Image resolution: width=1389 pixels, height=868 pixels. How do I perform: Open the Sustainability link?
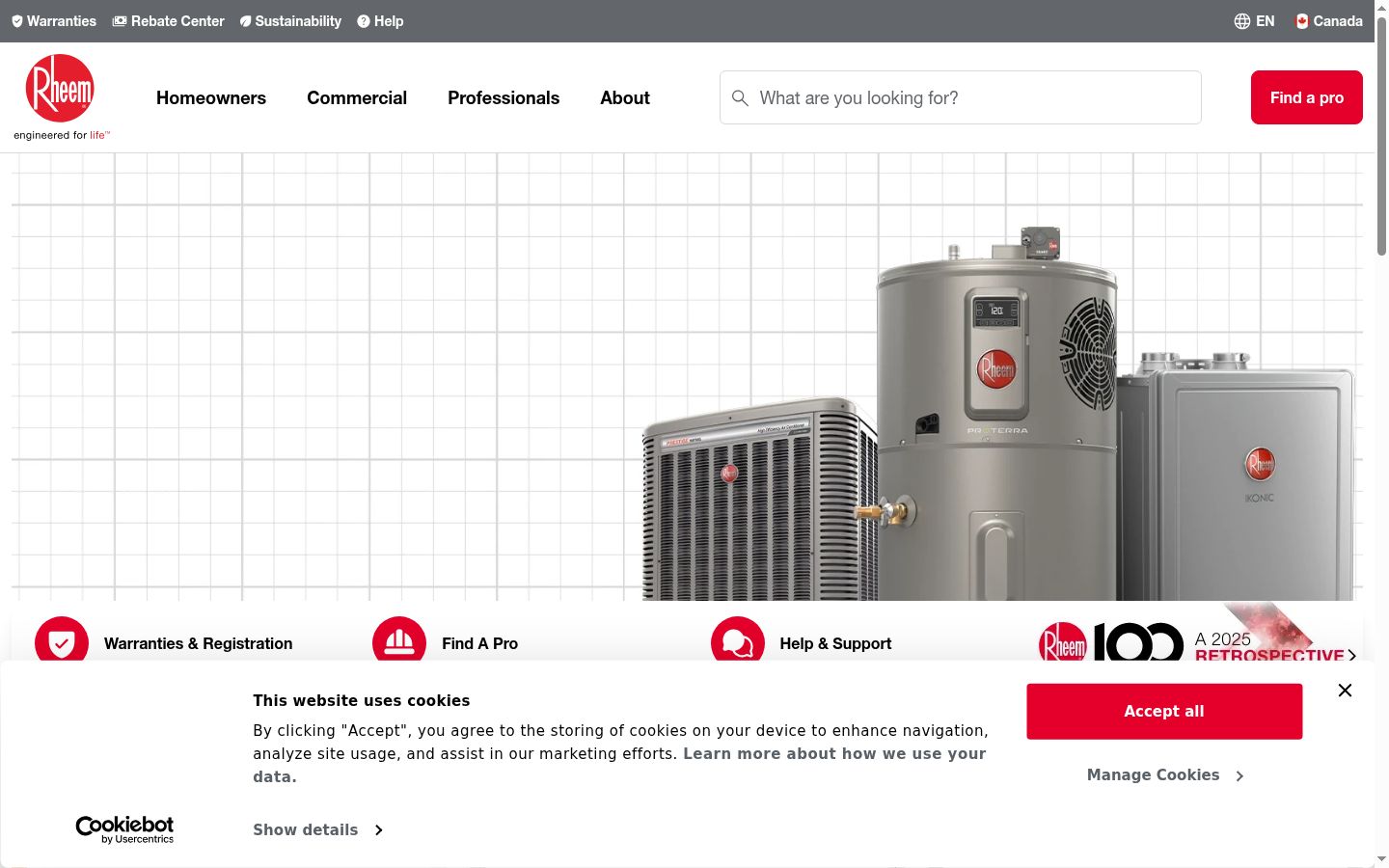click(x=290, y=21)
